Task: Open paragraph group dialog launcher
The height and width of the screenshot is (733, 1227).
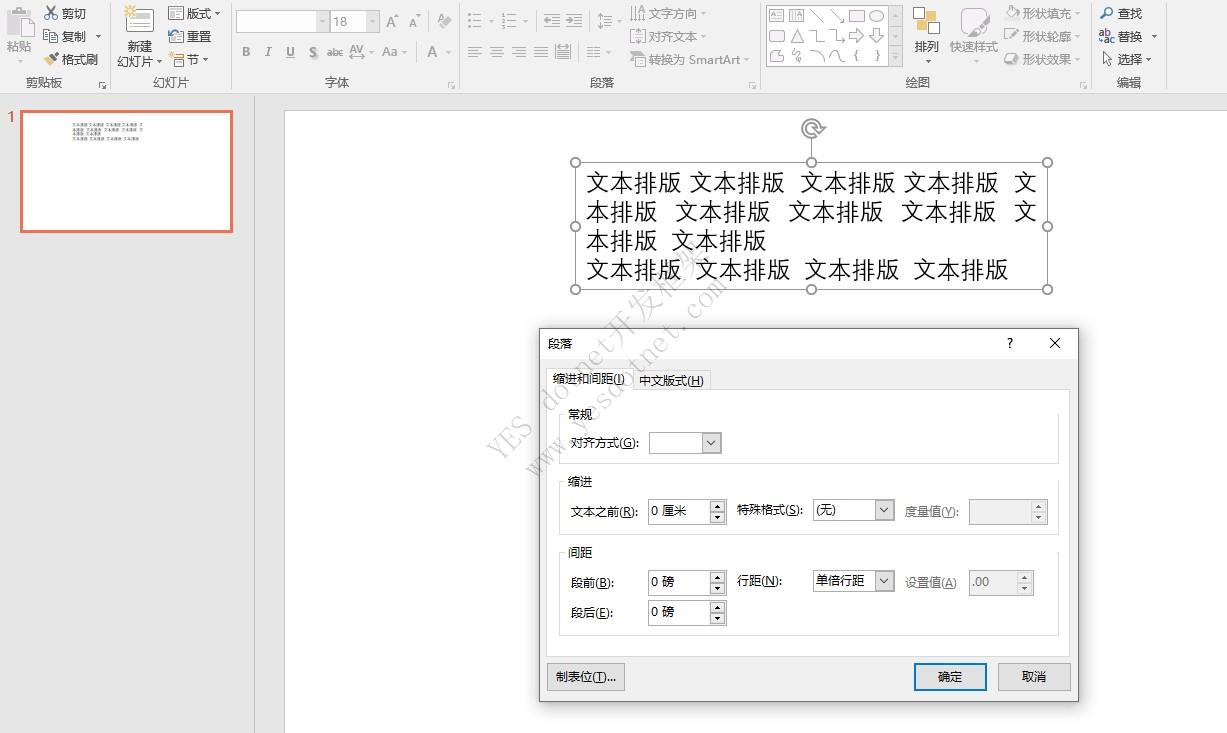Action: click(x=752, y=86)
